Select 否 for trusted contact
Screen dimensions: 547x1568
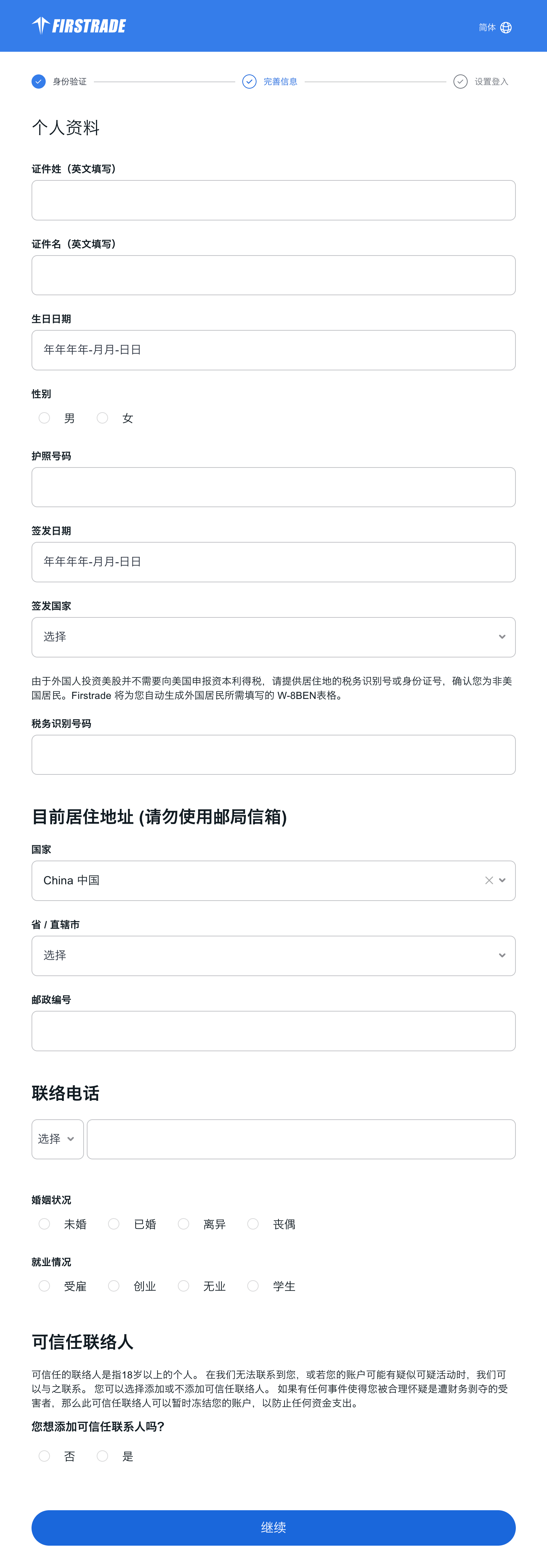pyautogui.click(x=44, y=1456)
